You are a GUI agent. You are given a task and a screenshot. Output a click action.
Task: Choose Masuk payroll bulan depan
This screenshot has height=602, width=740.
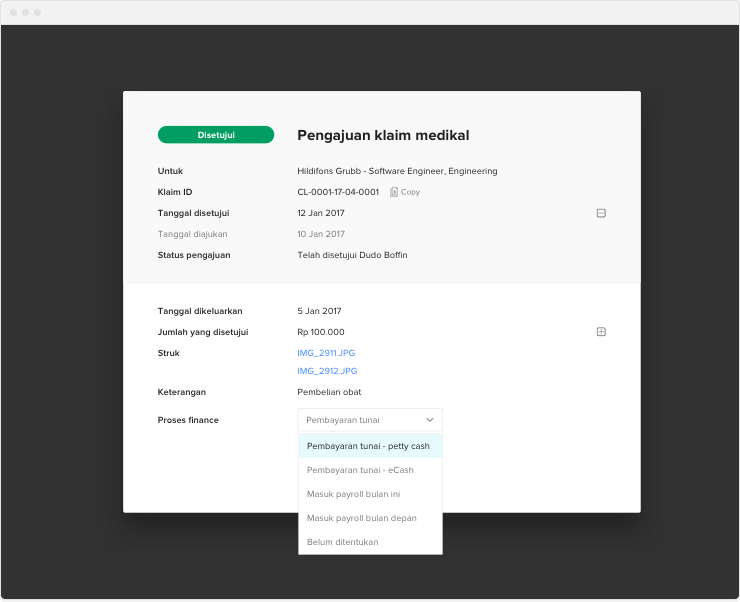370,518
